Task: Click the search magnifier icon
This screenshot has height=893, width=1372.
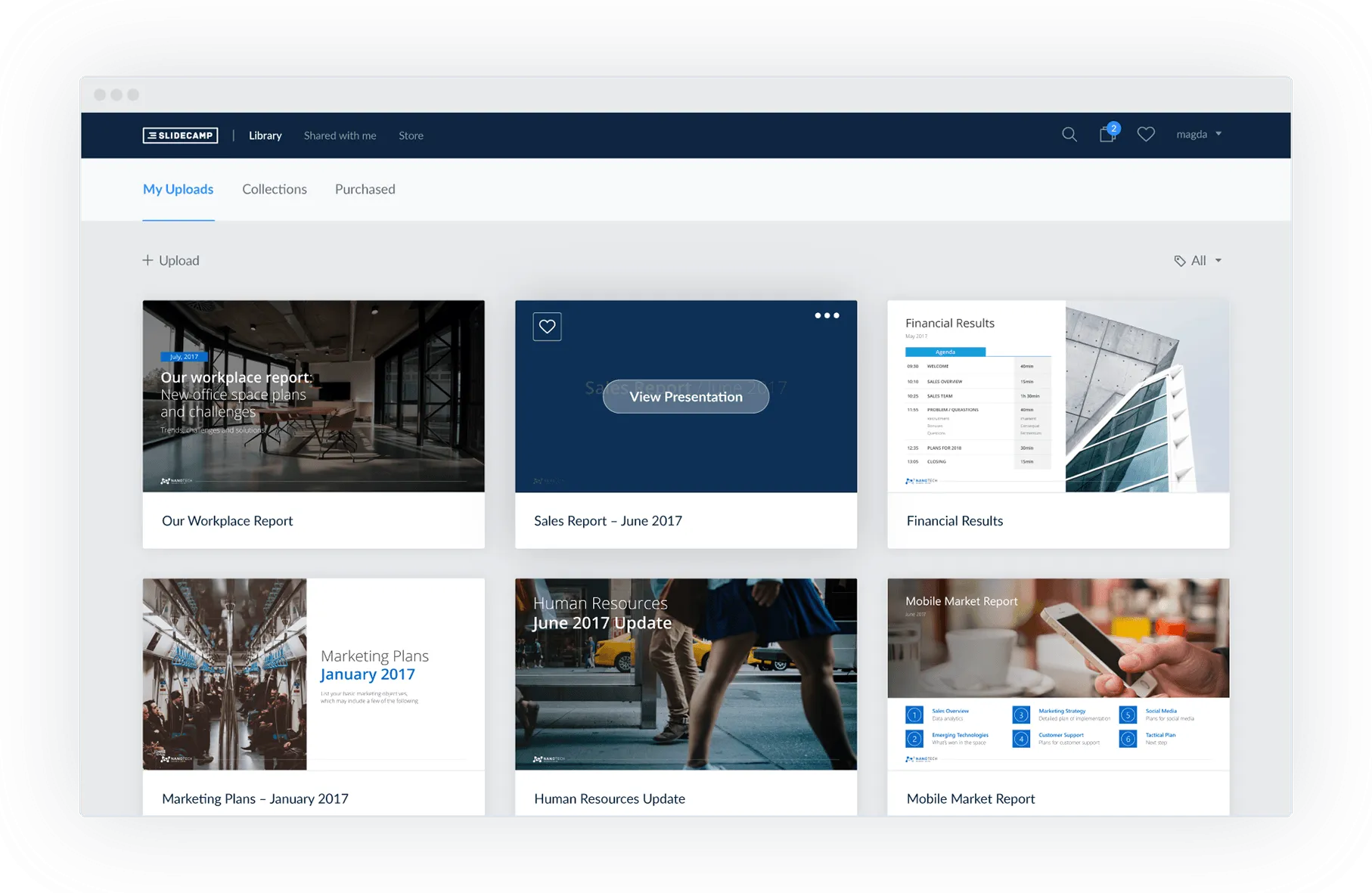Action: [x=1069, y=135]
